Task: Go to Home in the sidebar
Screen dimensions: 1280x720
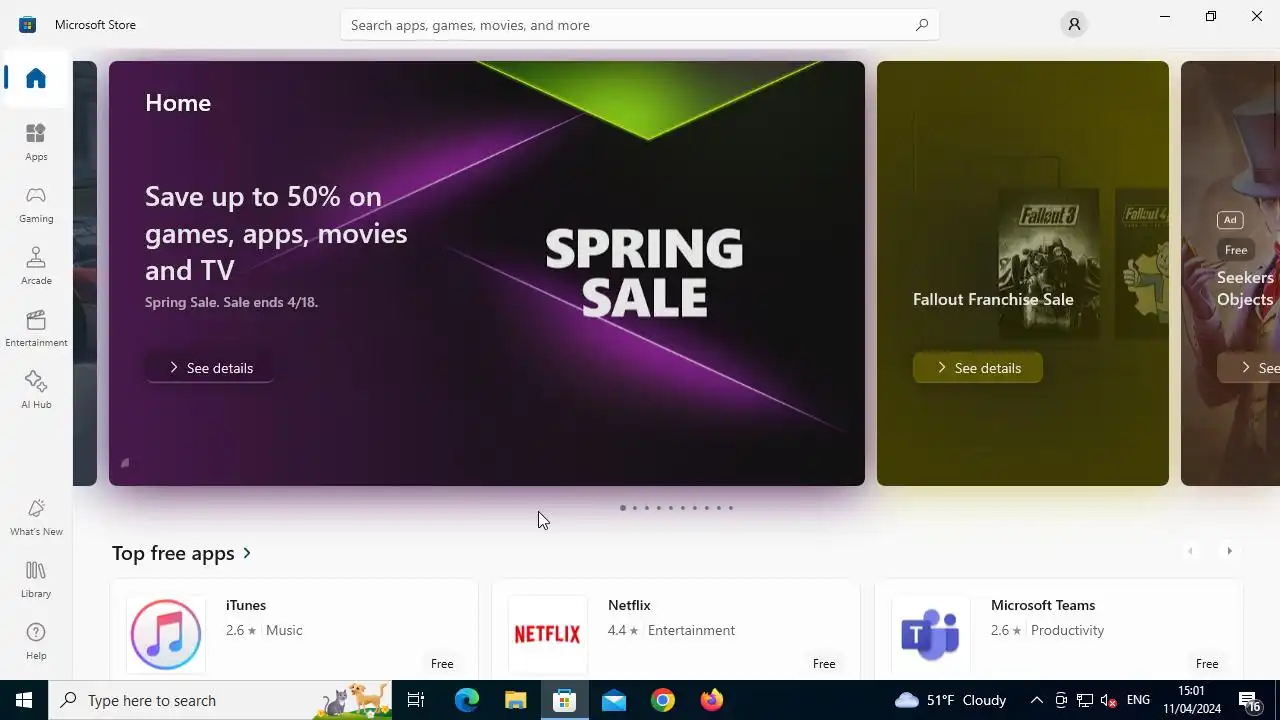Action: [36, 78]
